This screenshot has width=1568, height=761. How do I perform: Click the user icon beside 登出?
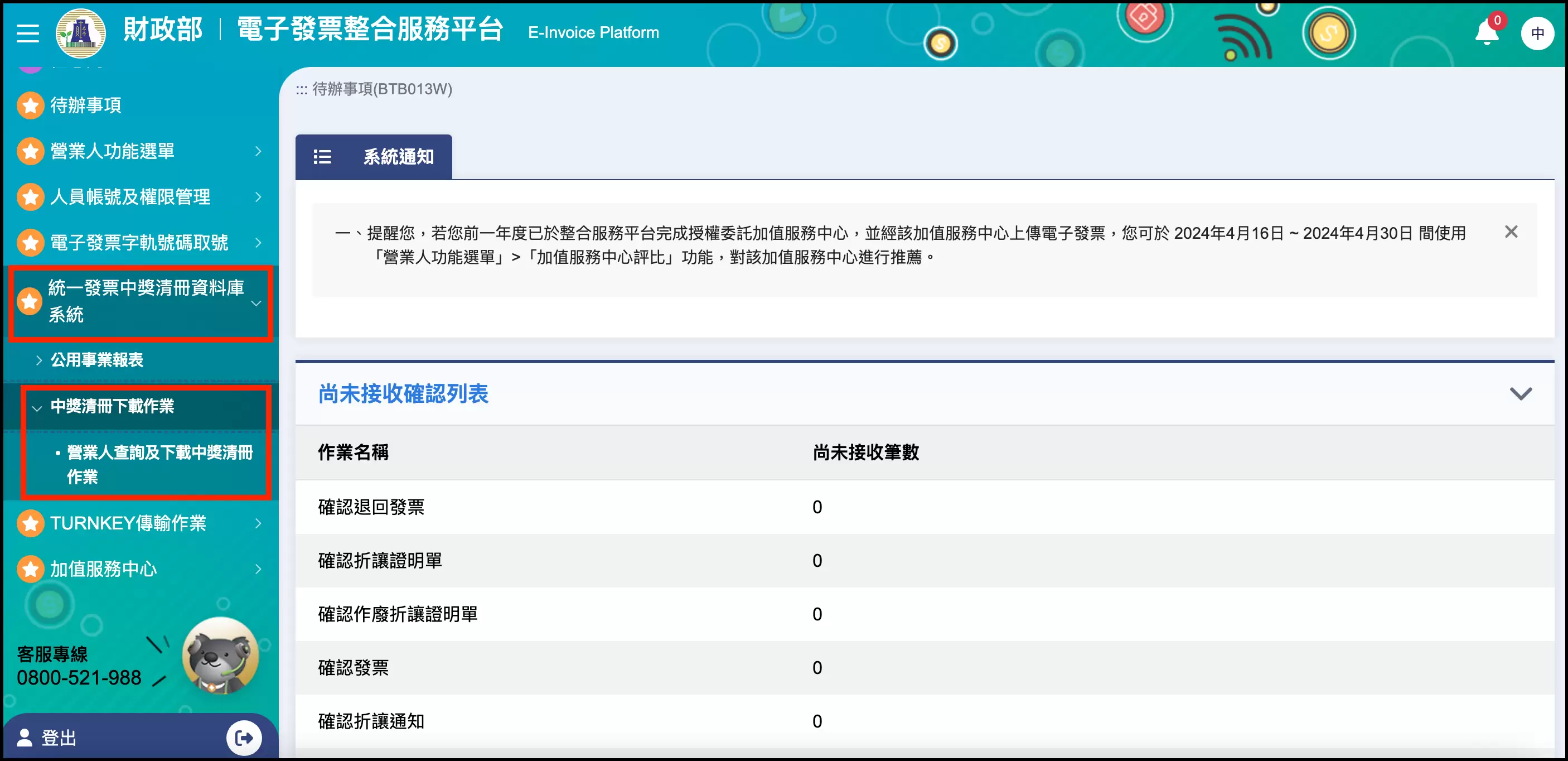25,737
